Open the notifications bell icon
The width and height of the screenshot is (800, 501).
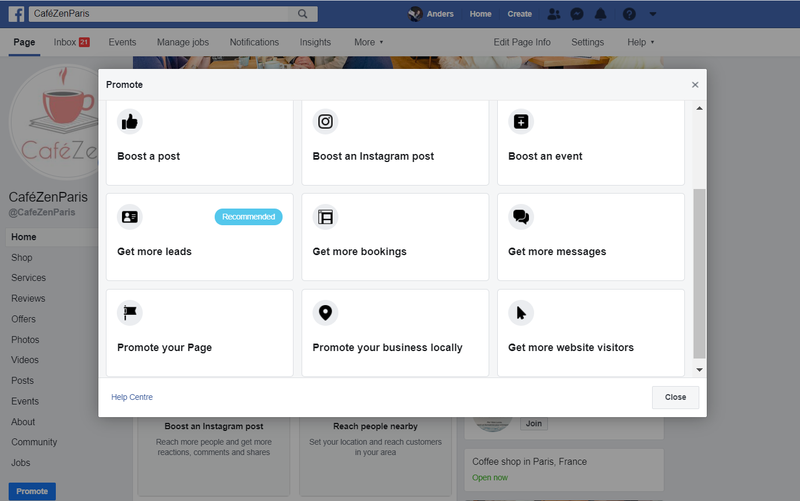tap(601, 14)
